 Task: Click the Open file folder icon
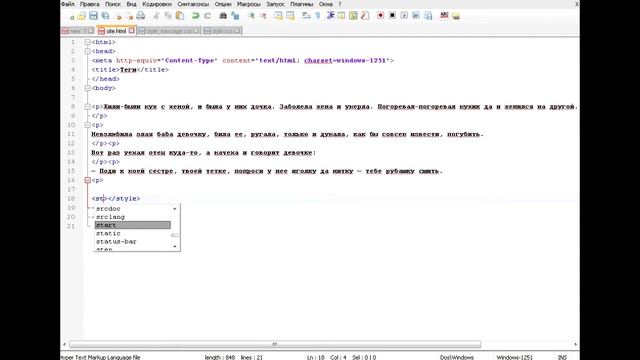[82, 16]
